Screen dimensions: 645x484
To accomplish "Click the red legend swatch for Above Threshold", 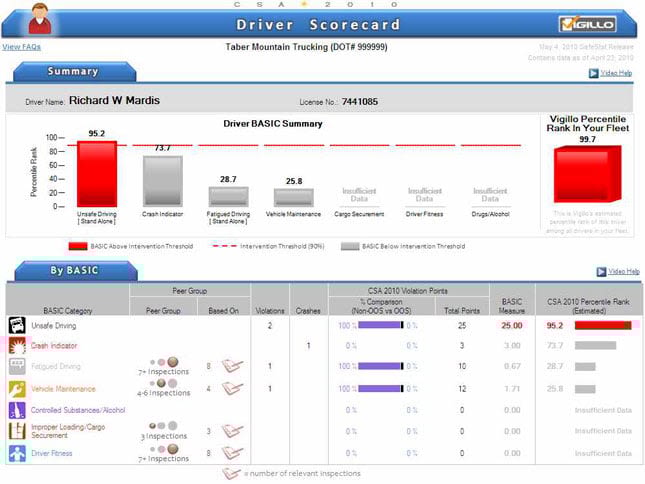I will [x=78, y=246].
